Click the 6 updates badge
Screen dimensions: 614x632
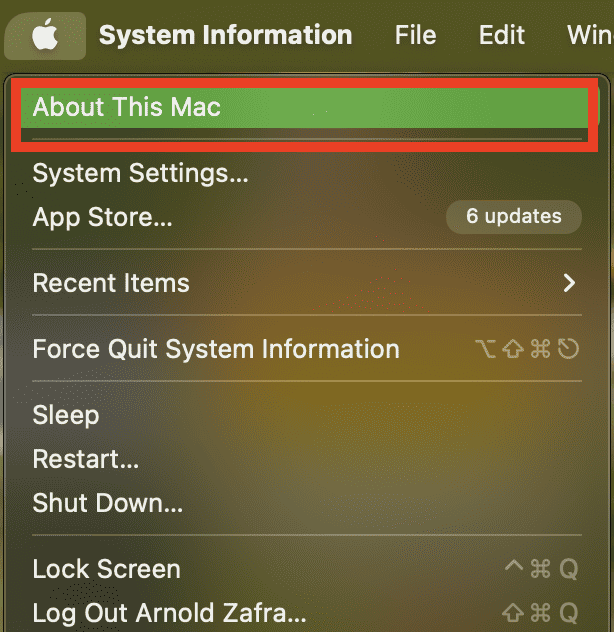click(x=513, y=216)
